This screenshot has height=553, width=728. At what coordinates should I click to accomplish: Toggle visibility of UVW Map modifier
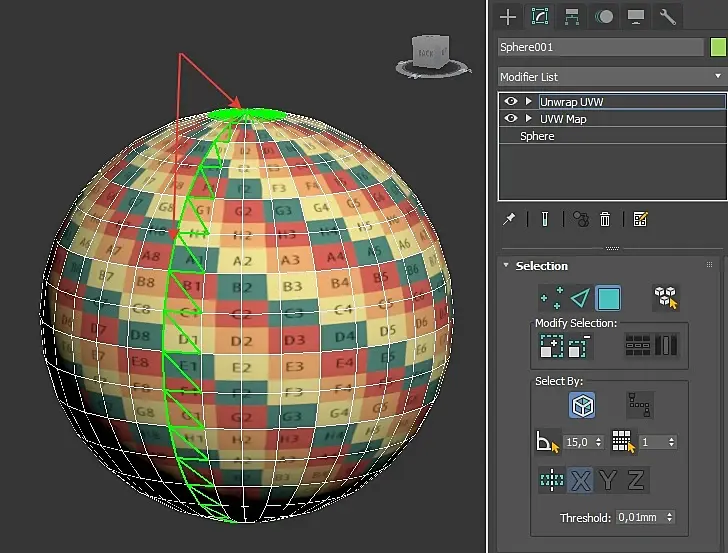(511, 119)
